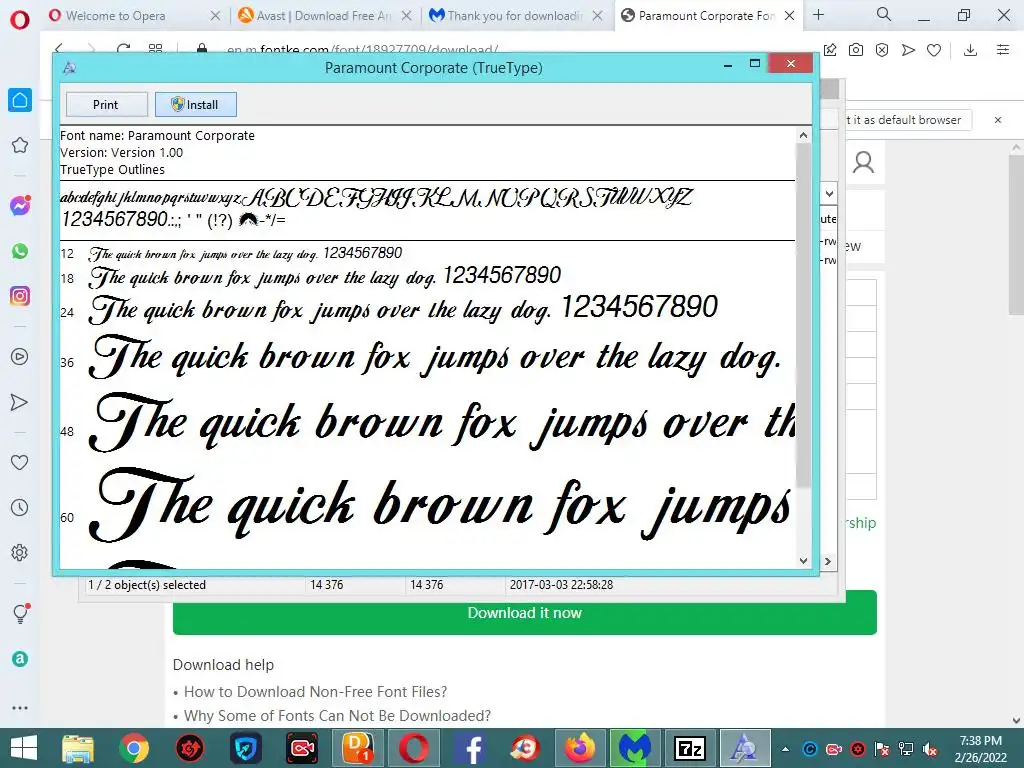Open font viewer taskbar icon

coord(745,748)
